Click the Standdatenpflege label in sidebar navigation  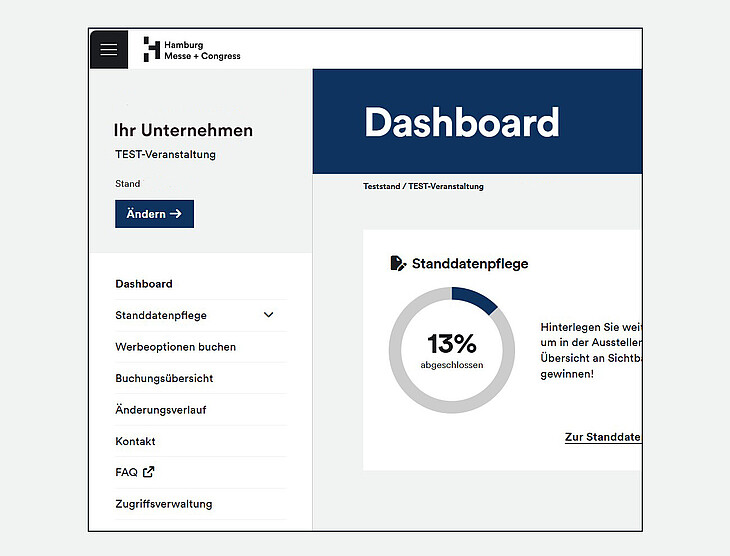click(x=161, y=315)
